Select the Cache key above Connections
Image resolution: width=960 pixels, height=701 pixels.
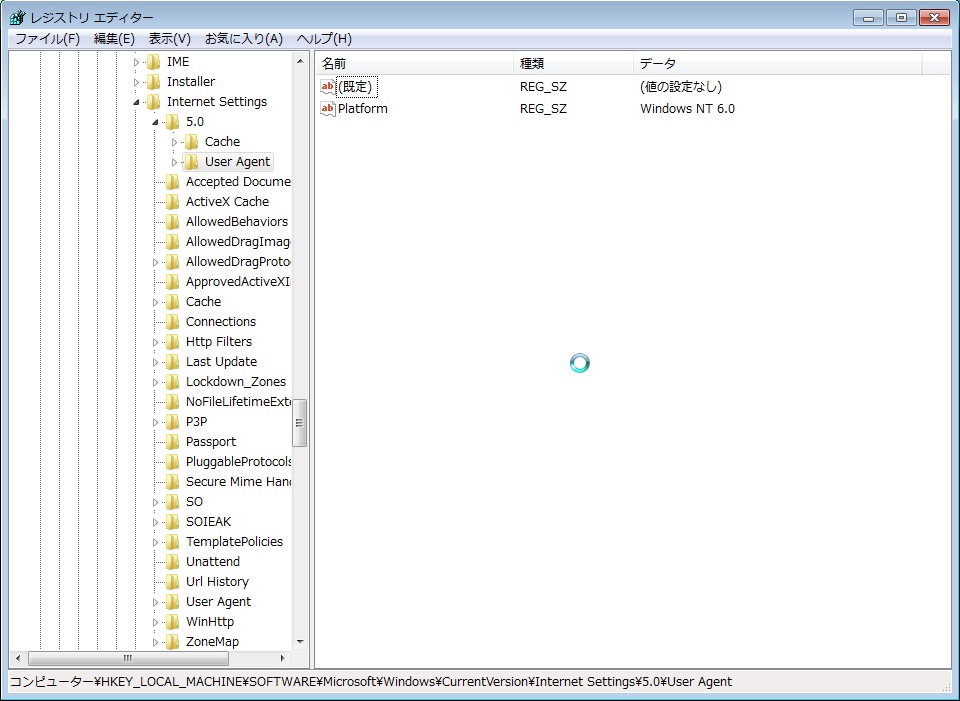[x=203, y=301]
